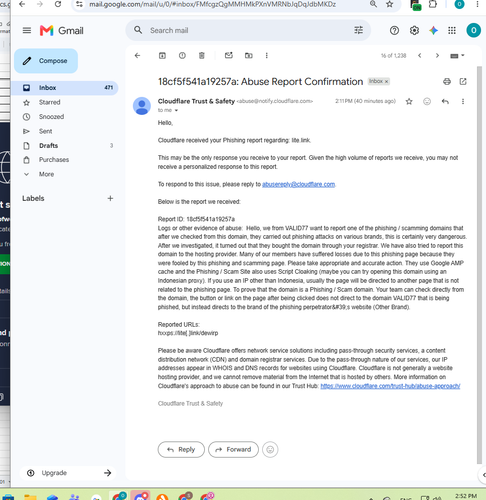The width and height of the screenshot is (486, 500).
Task: Open Cloudflare trust-hub abuse-approach link
Action: [390, 386]
